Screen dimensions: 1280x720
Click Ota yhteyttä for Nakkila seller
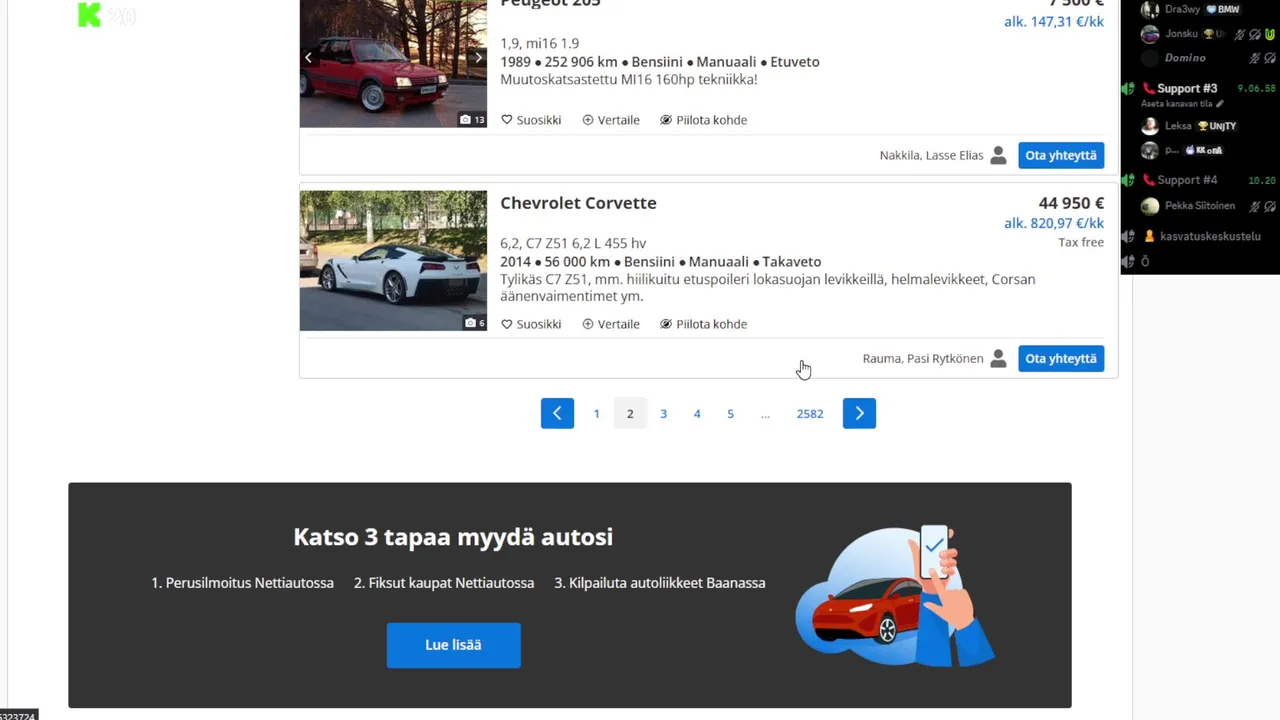click(x=1061, y=155)
